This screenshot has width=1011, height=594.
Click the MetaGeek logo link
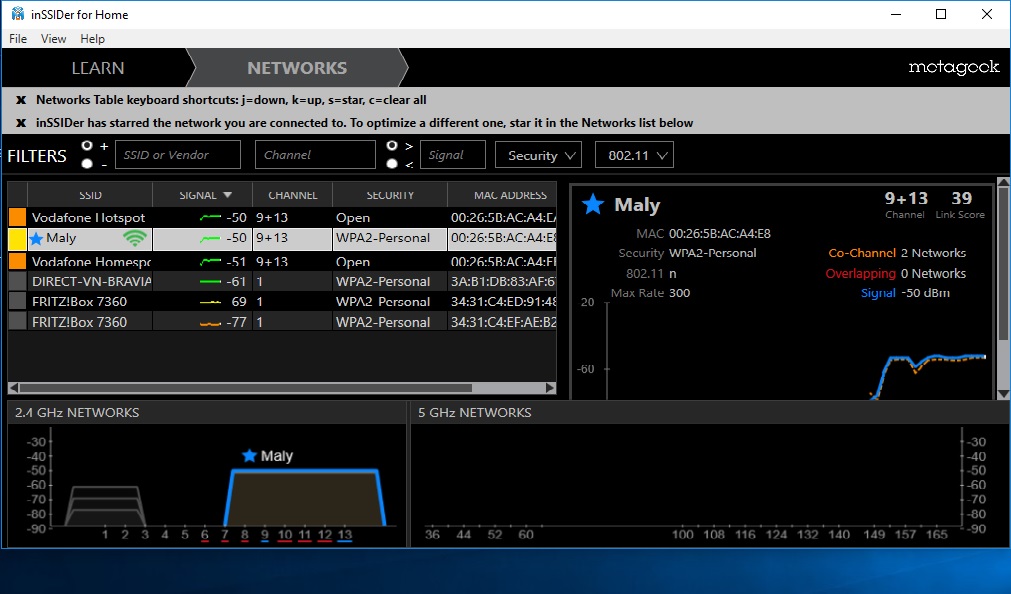(954, 67)
